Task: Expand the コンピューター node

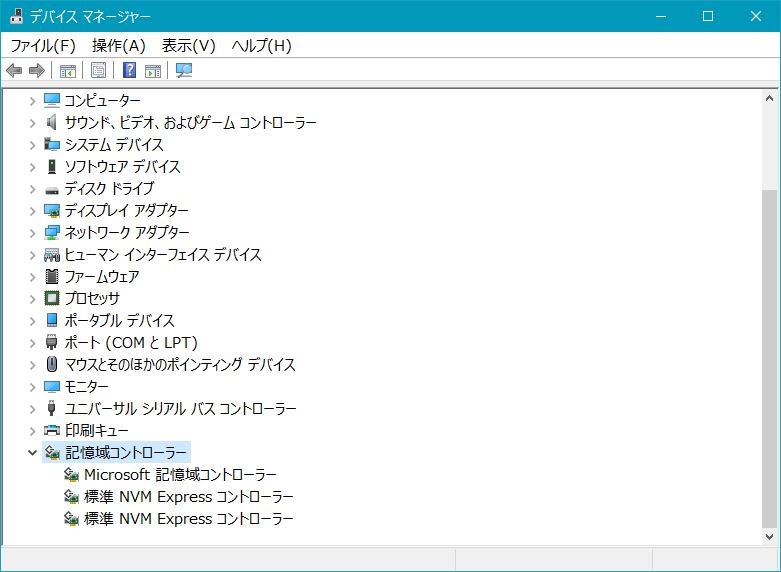Action: coord(32,101)
